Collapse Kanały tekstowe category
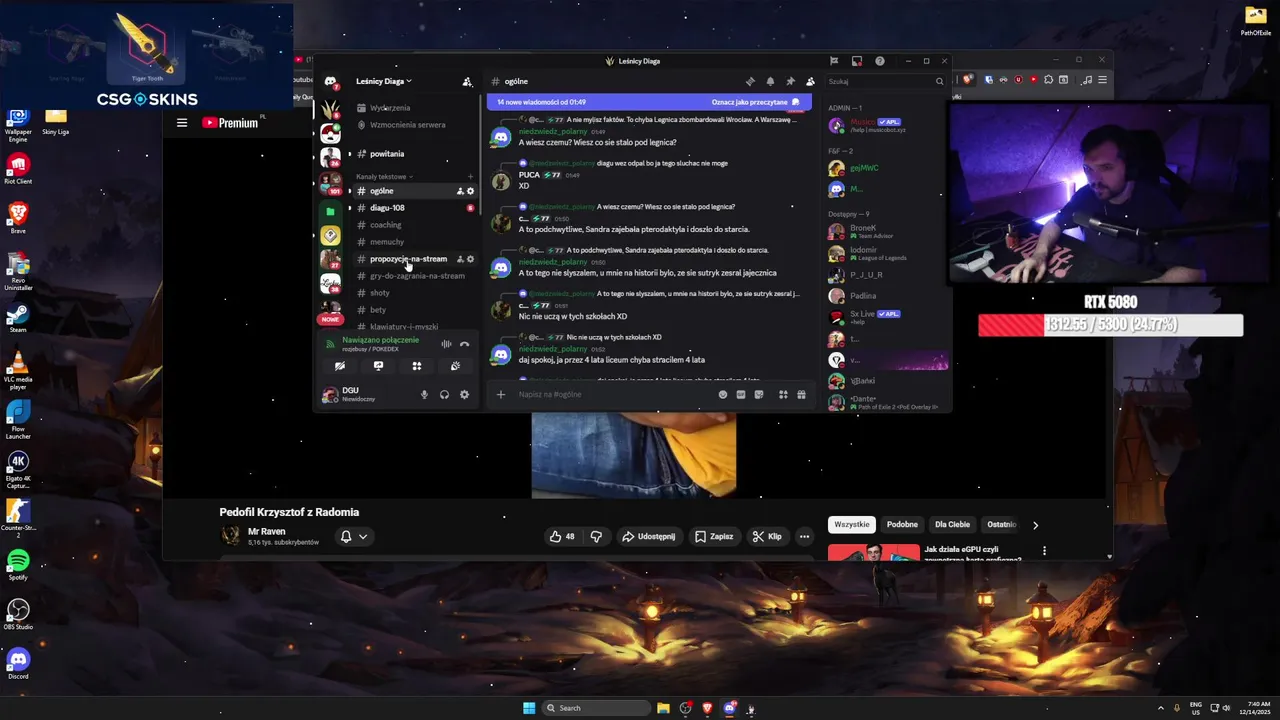The height and width of the screenshot is (720, 1280). pyautogui.click(x=383, y=176)
